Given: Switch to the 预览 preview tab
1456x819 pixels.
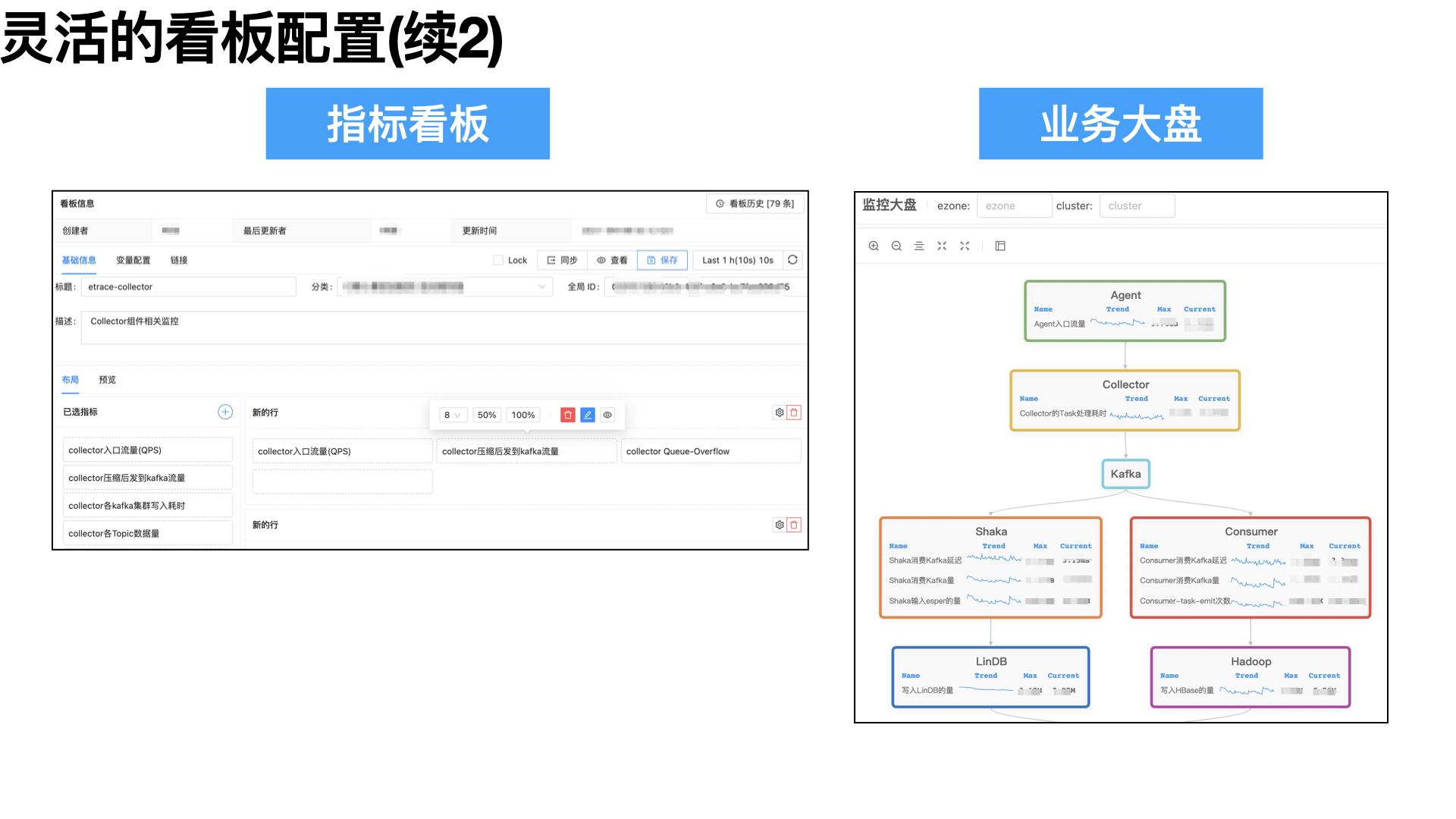Looking at the screenshot, I should click(x=107, y=380).
